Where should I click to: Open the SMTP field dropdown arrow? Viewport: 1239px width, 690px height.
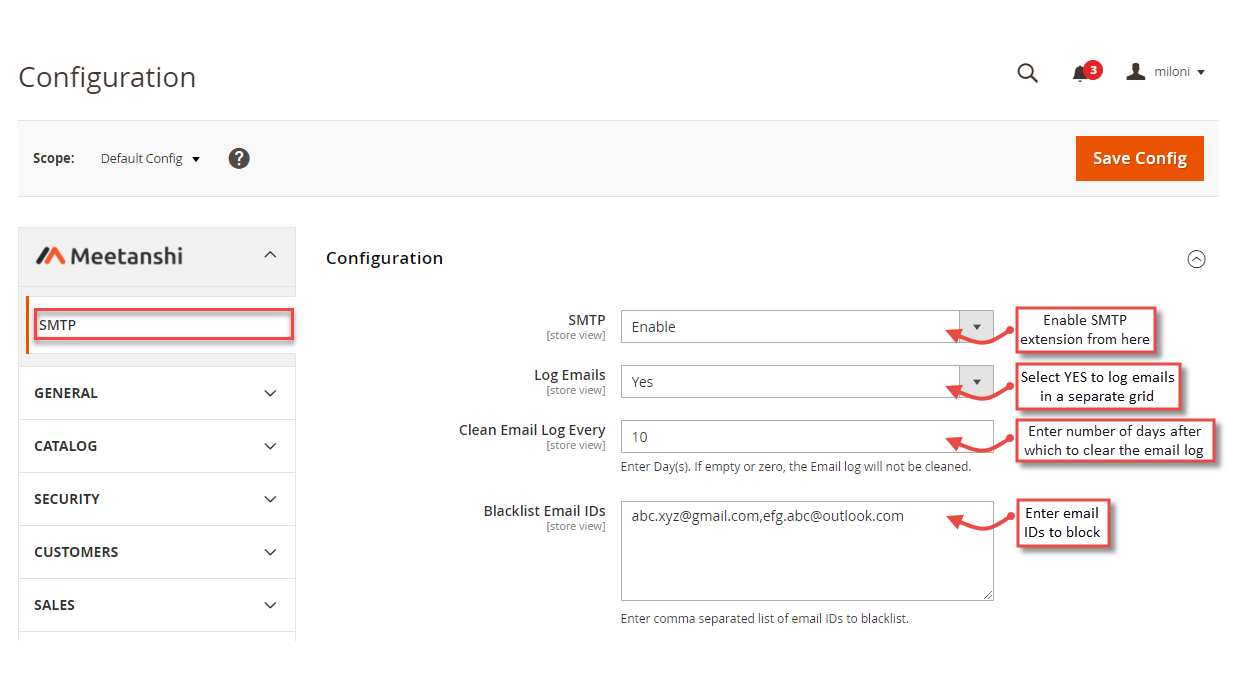coord(977,326)
